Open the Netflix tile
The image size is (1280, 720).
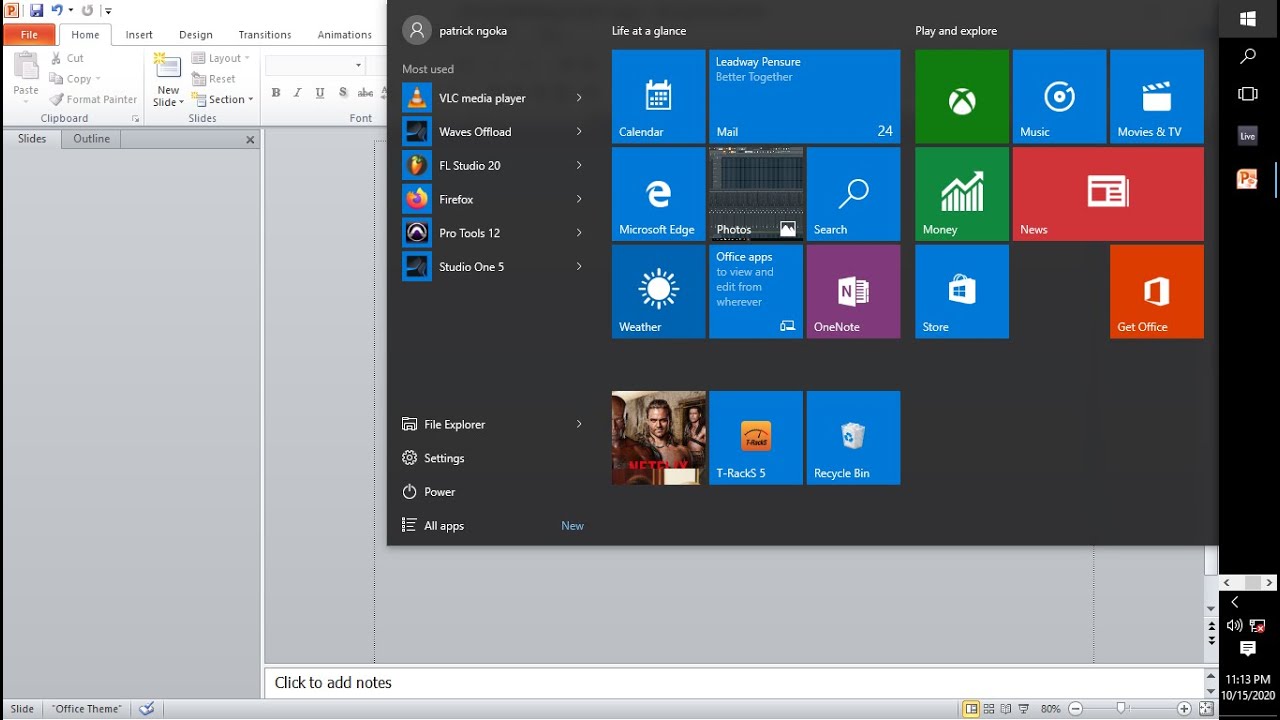[x=658, y=438]
